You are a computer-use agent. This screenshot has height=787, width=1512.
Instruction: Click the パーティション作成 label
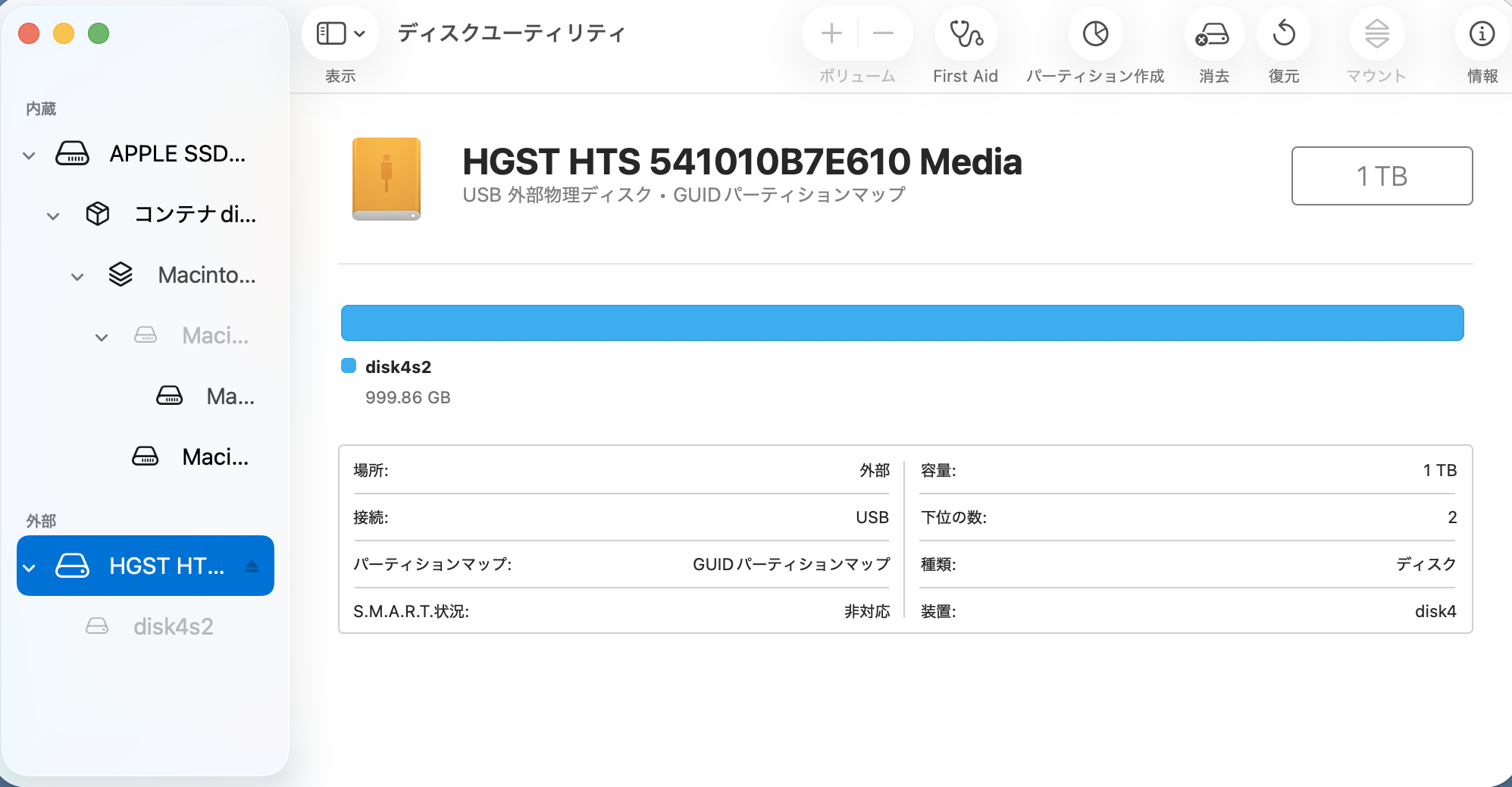[x=1095, y=77]
